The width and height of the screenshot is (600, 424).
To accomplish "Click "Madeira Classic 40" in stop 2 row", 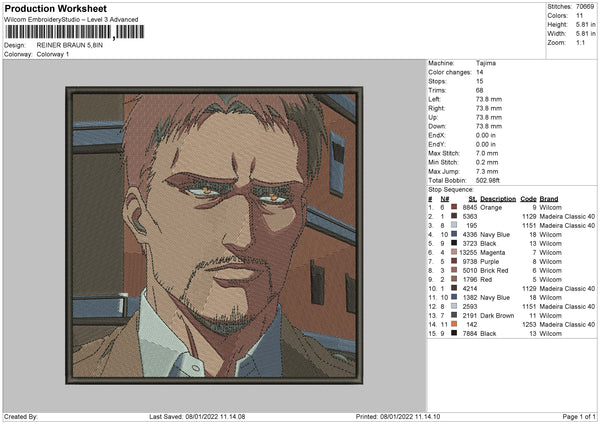I will tap(567, 217).
